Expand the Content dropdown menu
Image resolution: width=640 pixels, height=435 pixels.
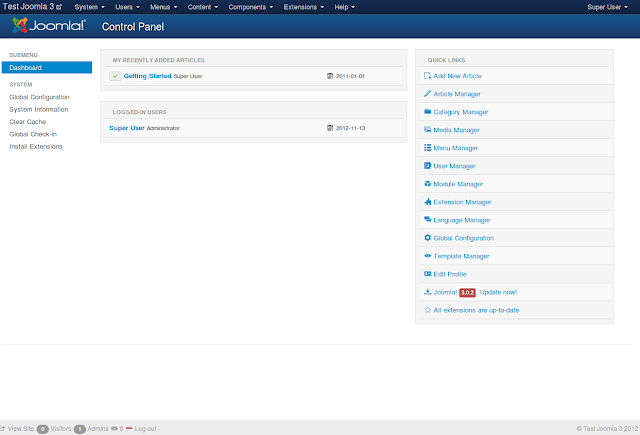[x=203, y=7]
